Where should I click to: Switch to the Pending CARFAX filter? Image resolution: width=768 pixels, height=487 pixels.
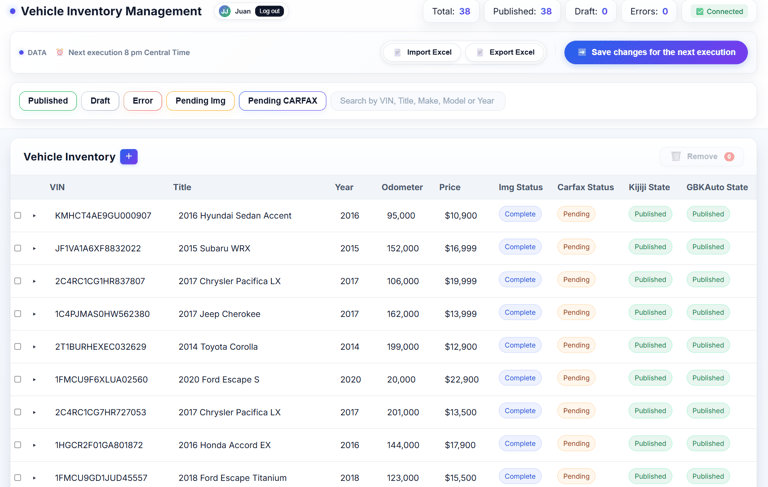point(282,101)
